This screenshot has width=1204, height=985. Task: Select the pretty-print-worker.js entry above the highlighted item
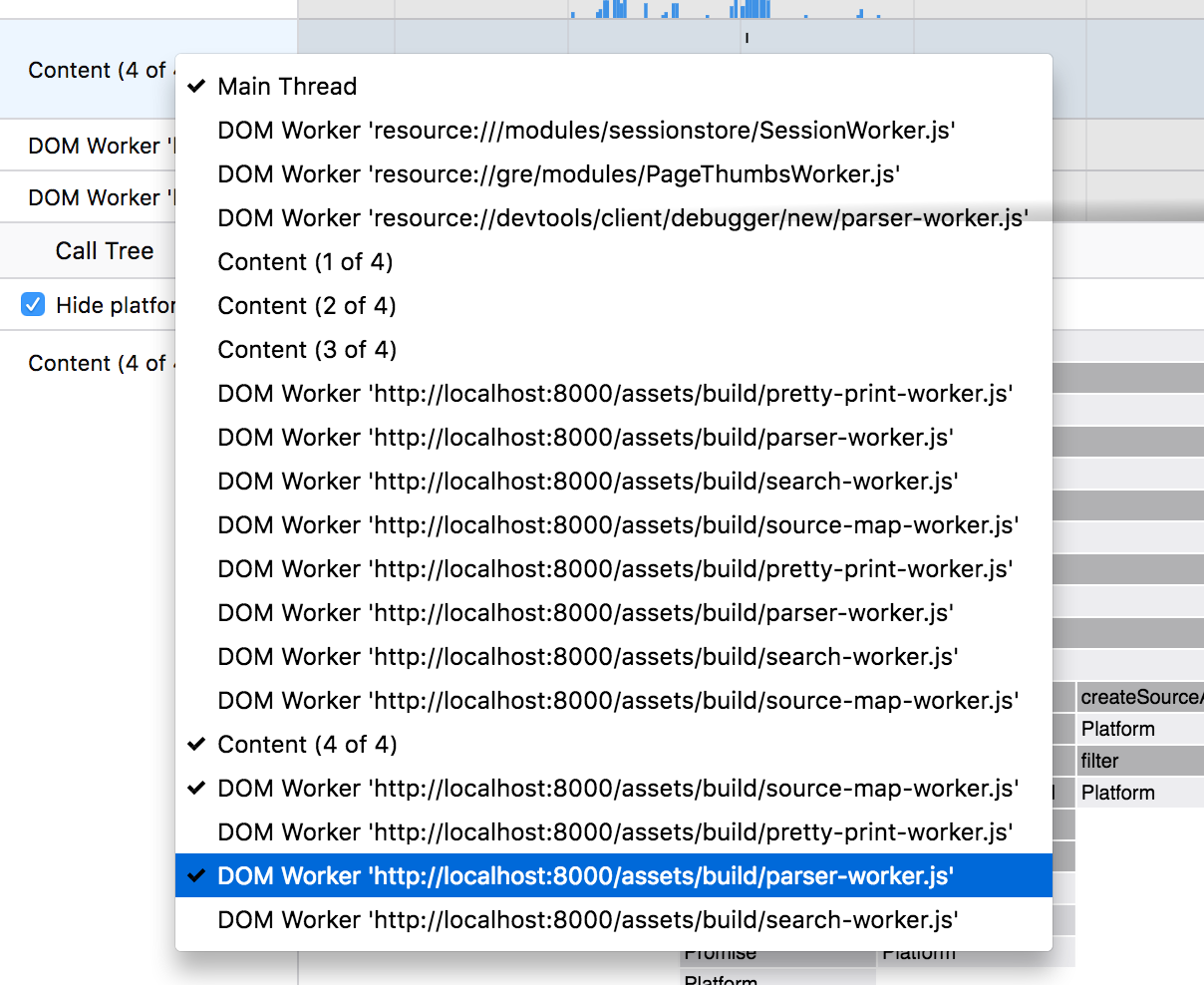coord(615,832)
